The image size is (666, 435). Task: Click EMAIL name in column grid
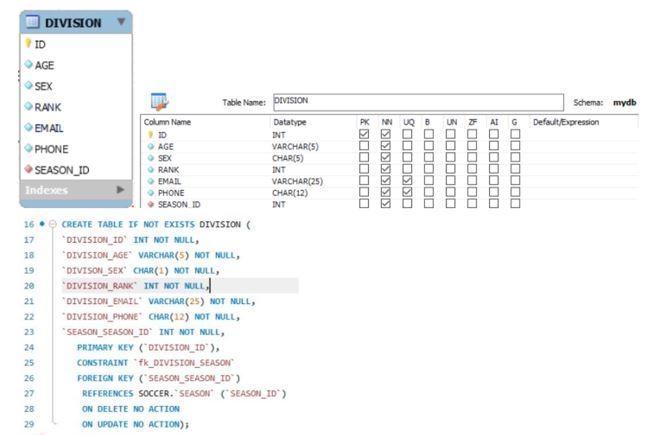point(169,181)
